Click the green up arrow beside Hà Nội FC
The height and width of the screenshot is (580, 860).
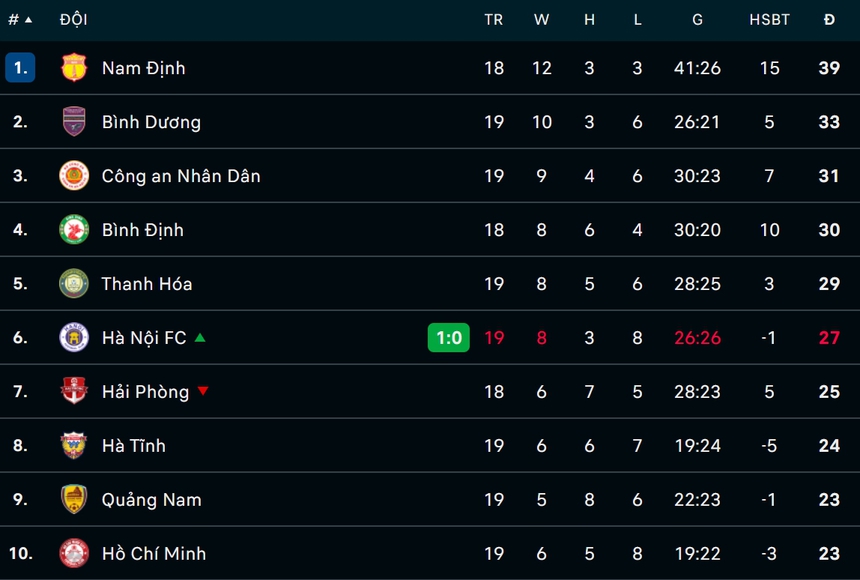tap(200, 338)
